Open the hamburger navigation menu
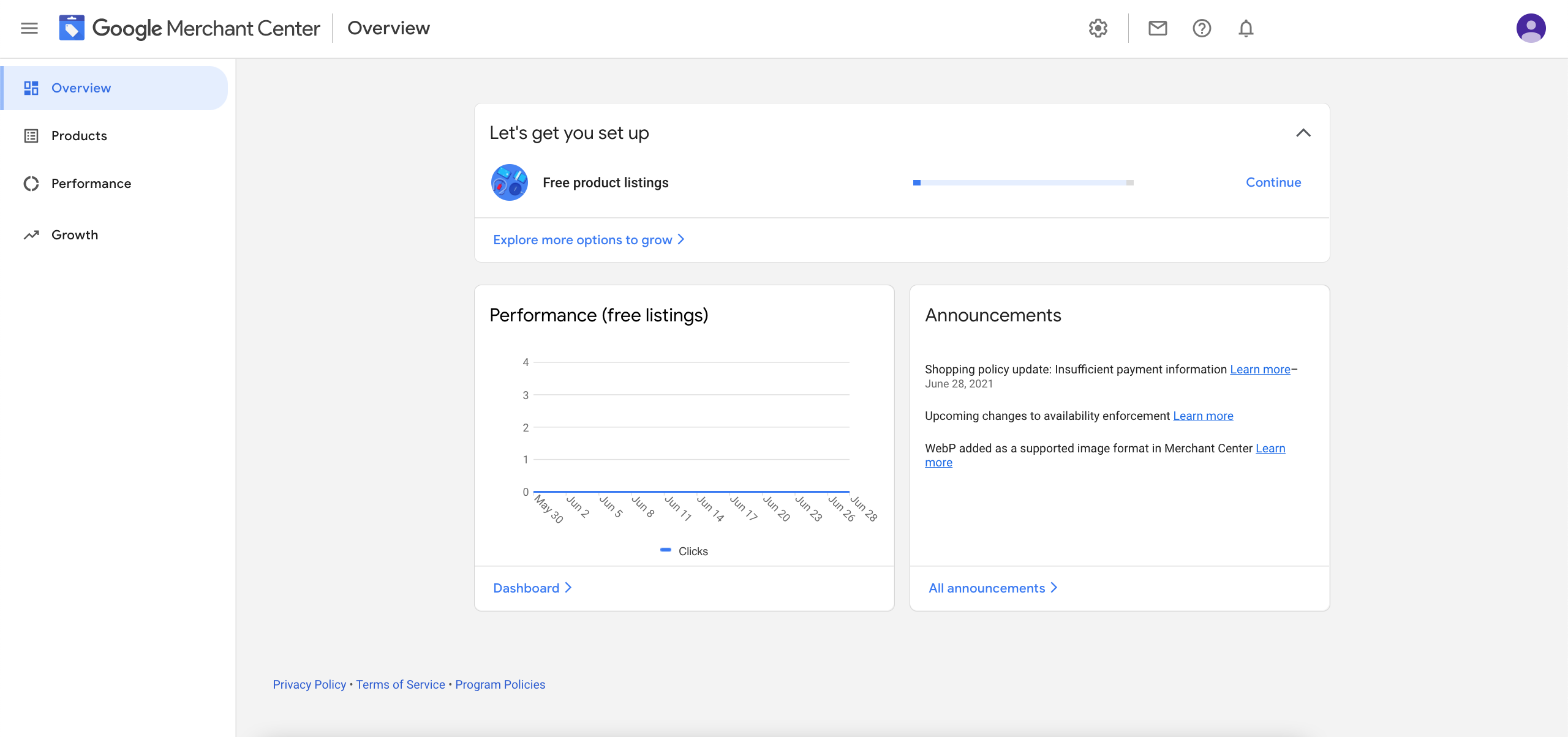 click(29, 28)
